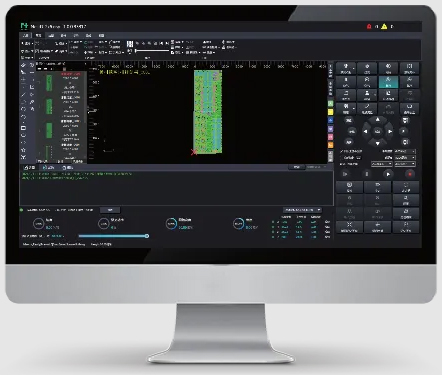
Task: Click the round play button in control panel
Action: 388,174
